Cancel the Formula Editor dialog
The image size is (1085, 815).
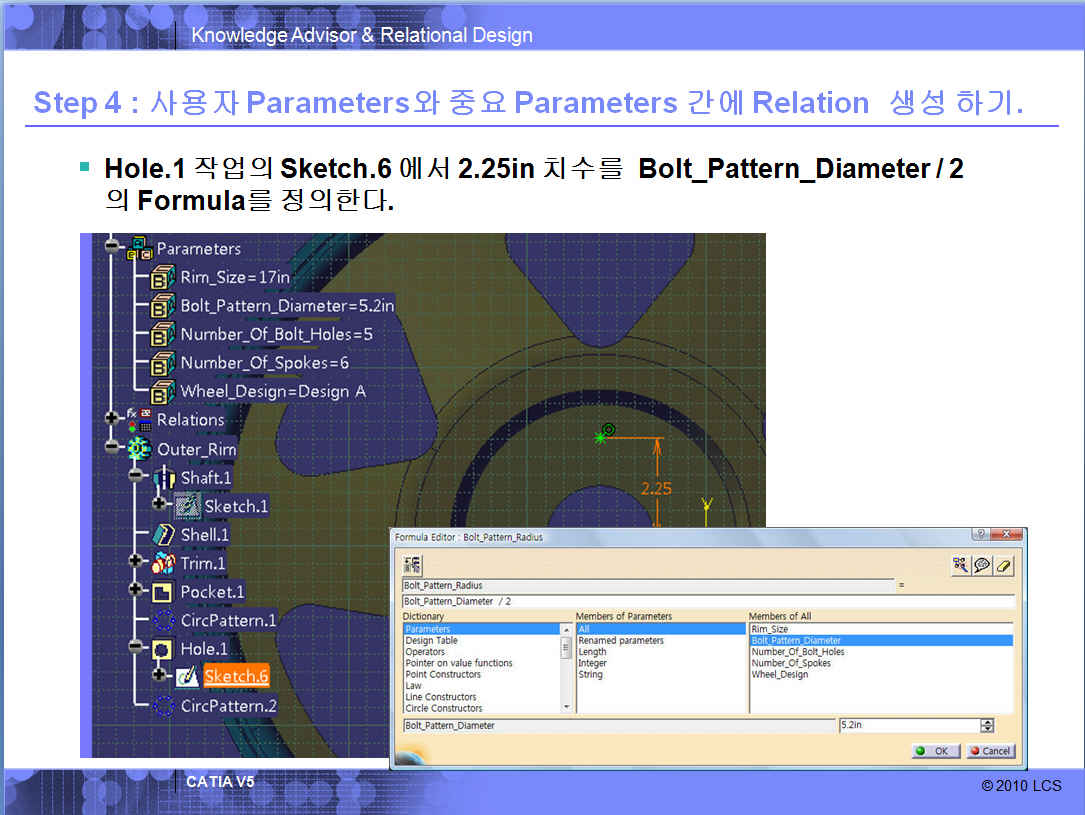[990, 751]
